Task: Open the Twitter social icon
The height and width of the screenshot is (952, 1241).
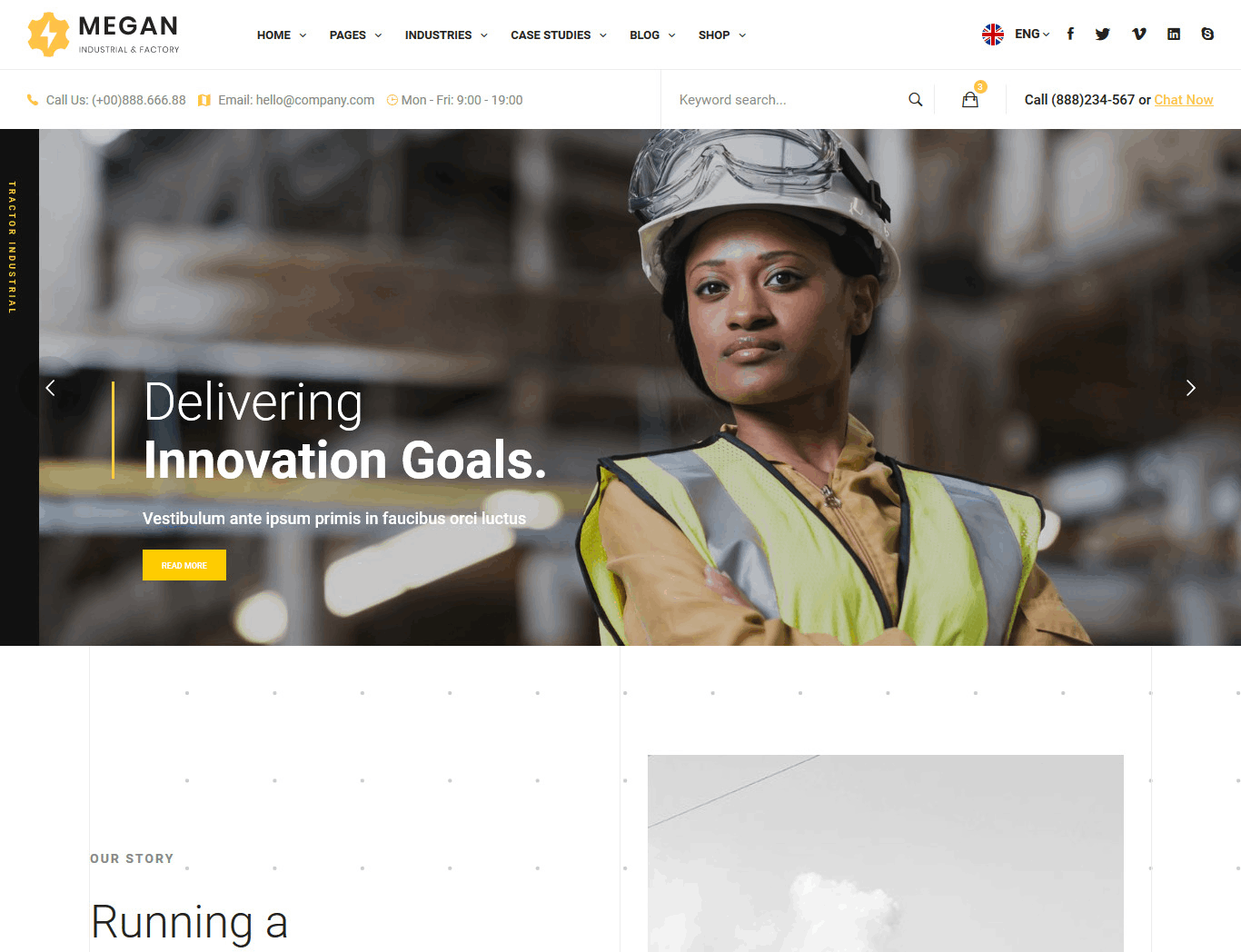Action: (1103, 34)
